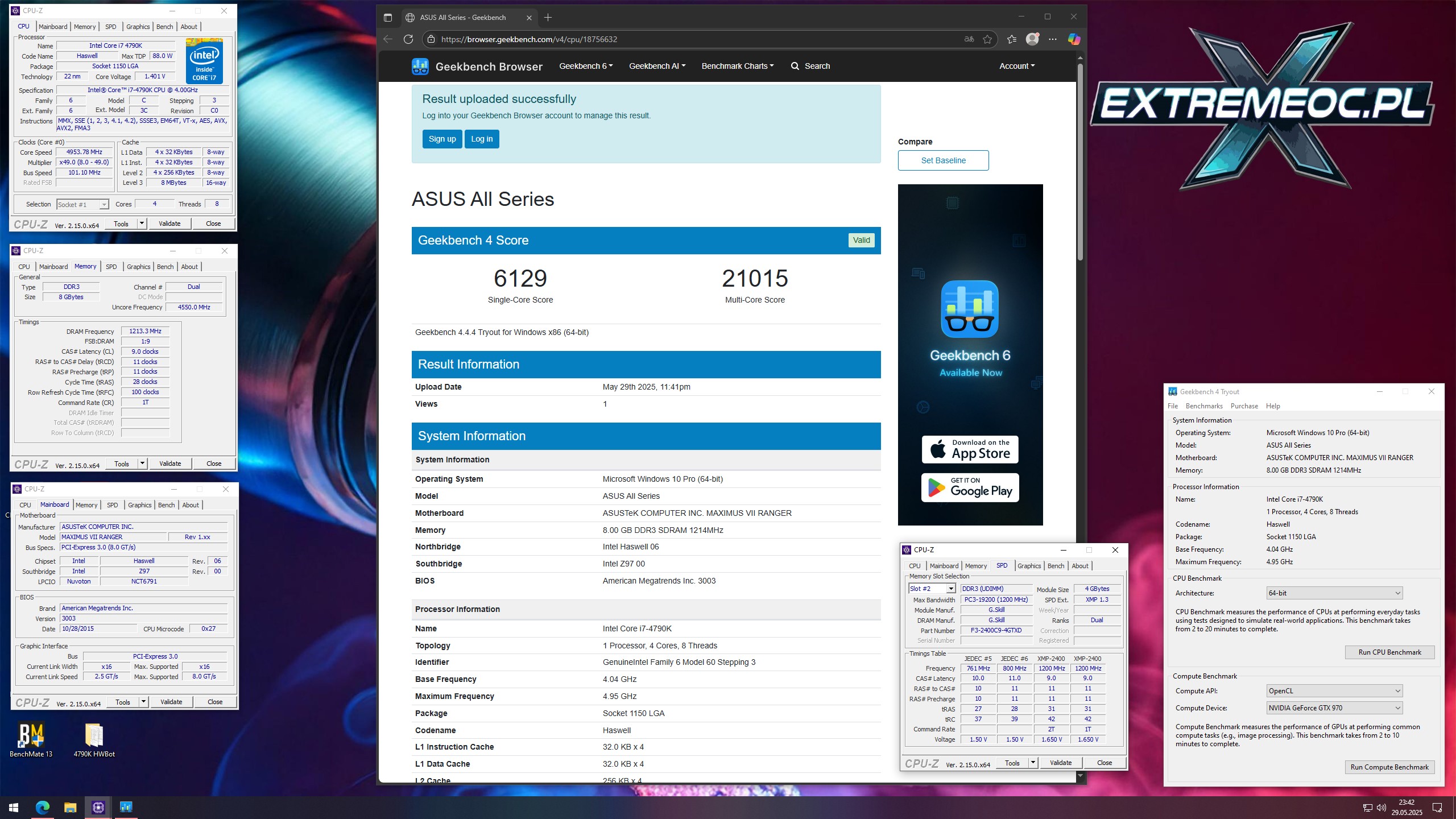Click the single-core score 6129
Viewport: 1456px width, 819px height.
click(x=520, y=278)
